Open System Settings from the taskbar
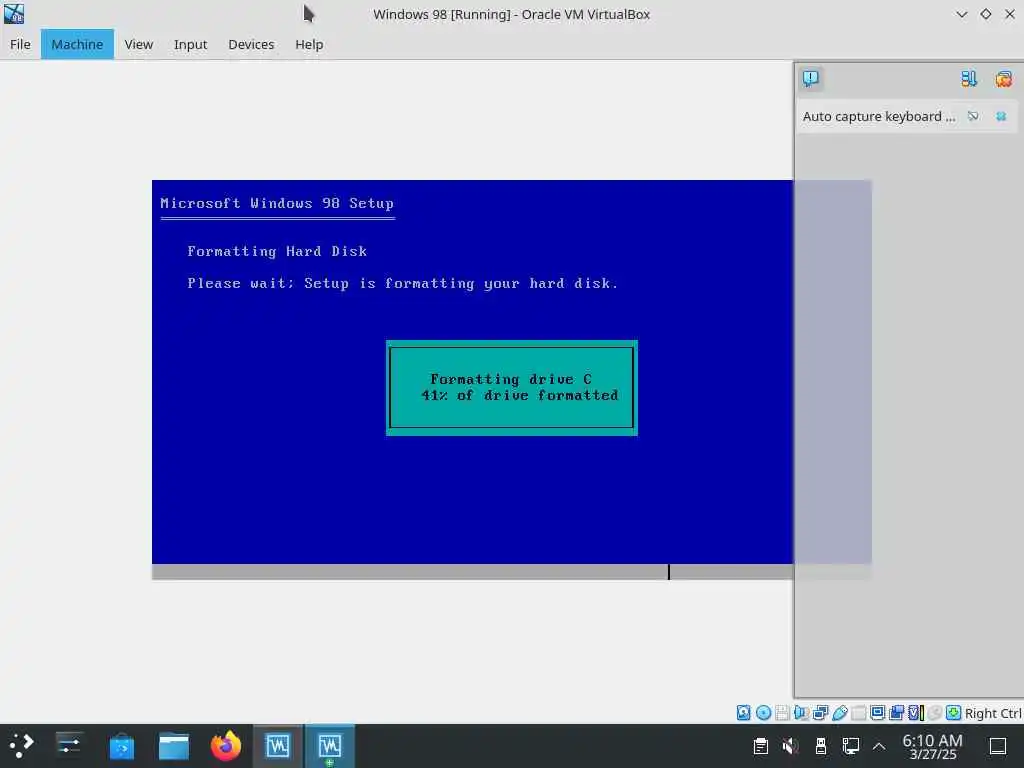This screenshot has height=768, width=1024. pos(69,745)
